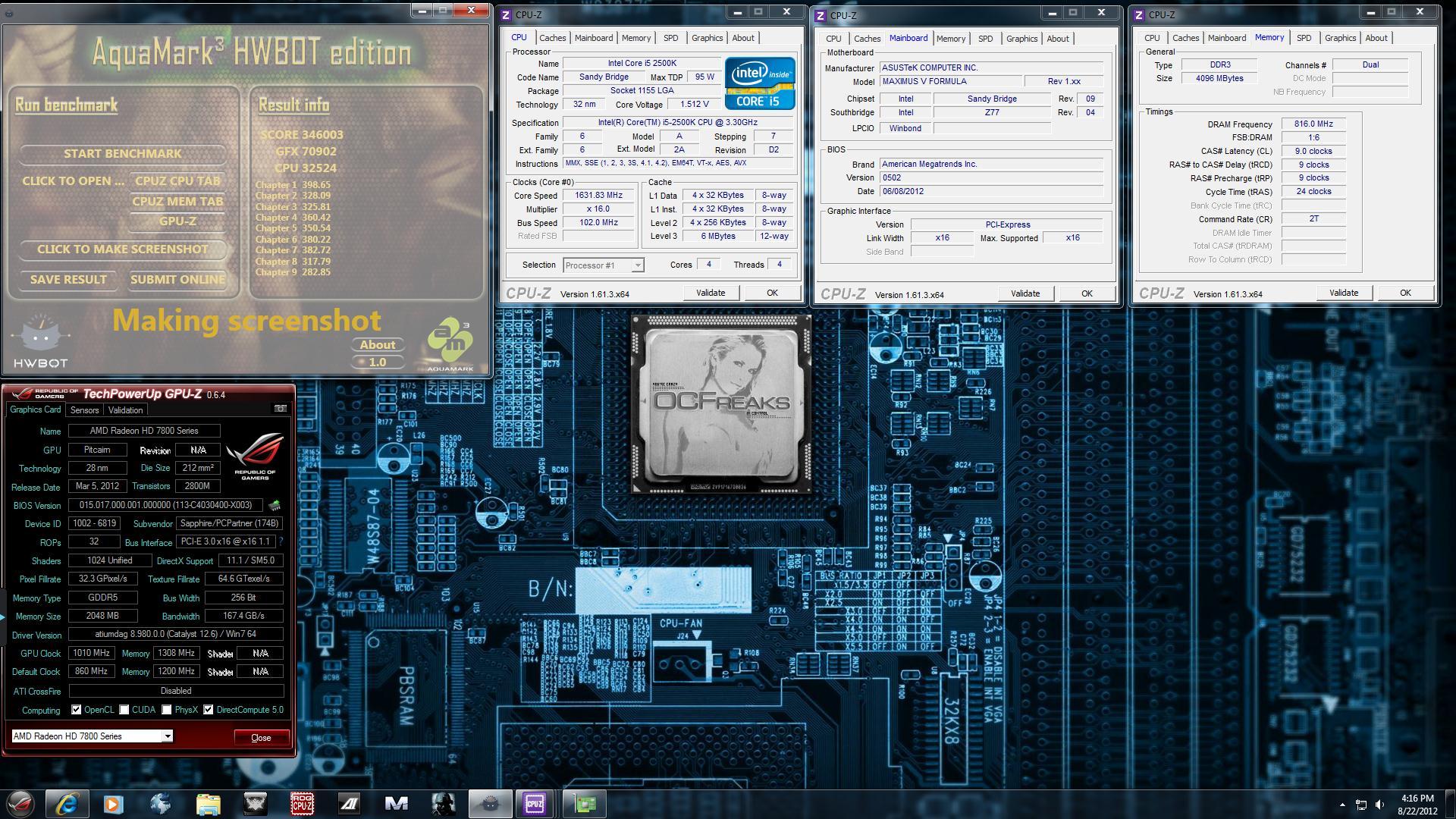Click the Mainboard model MAXIMUS V FORMULA field

coord(950,81)
